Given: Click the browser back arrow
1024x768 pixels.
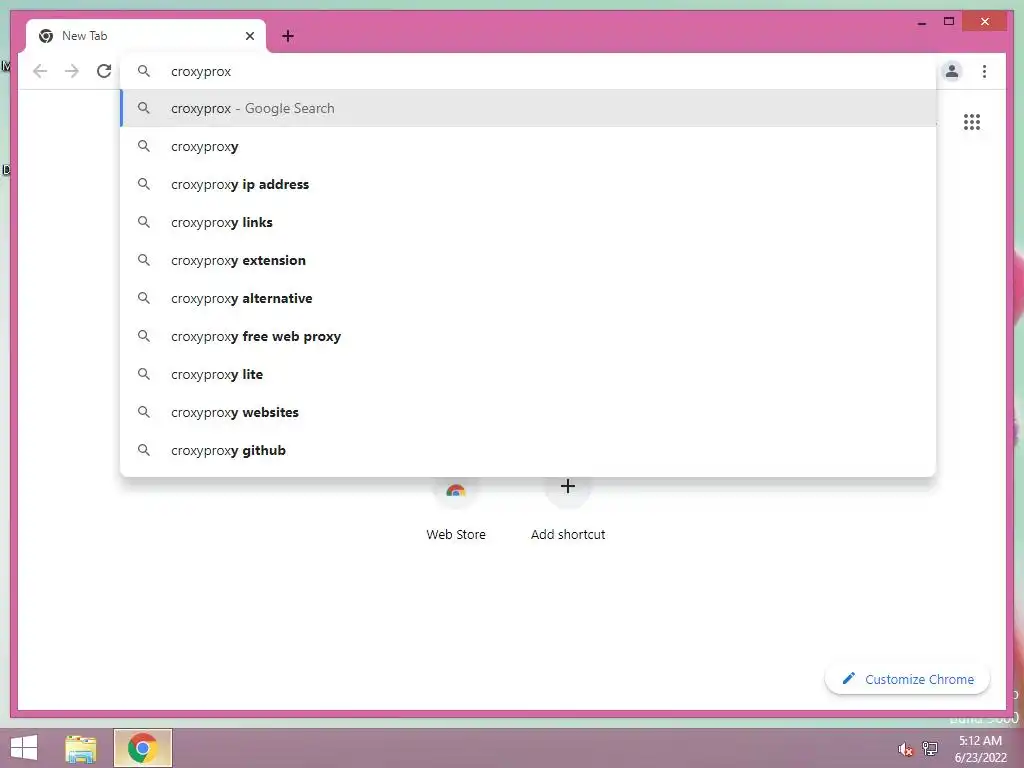Looking at the screenshot, I should [x=40, y=71].
